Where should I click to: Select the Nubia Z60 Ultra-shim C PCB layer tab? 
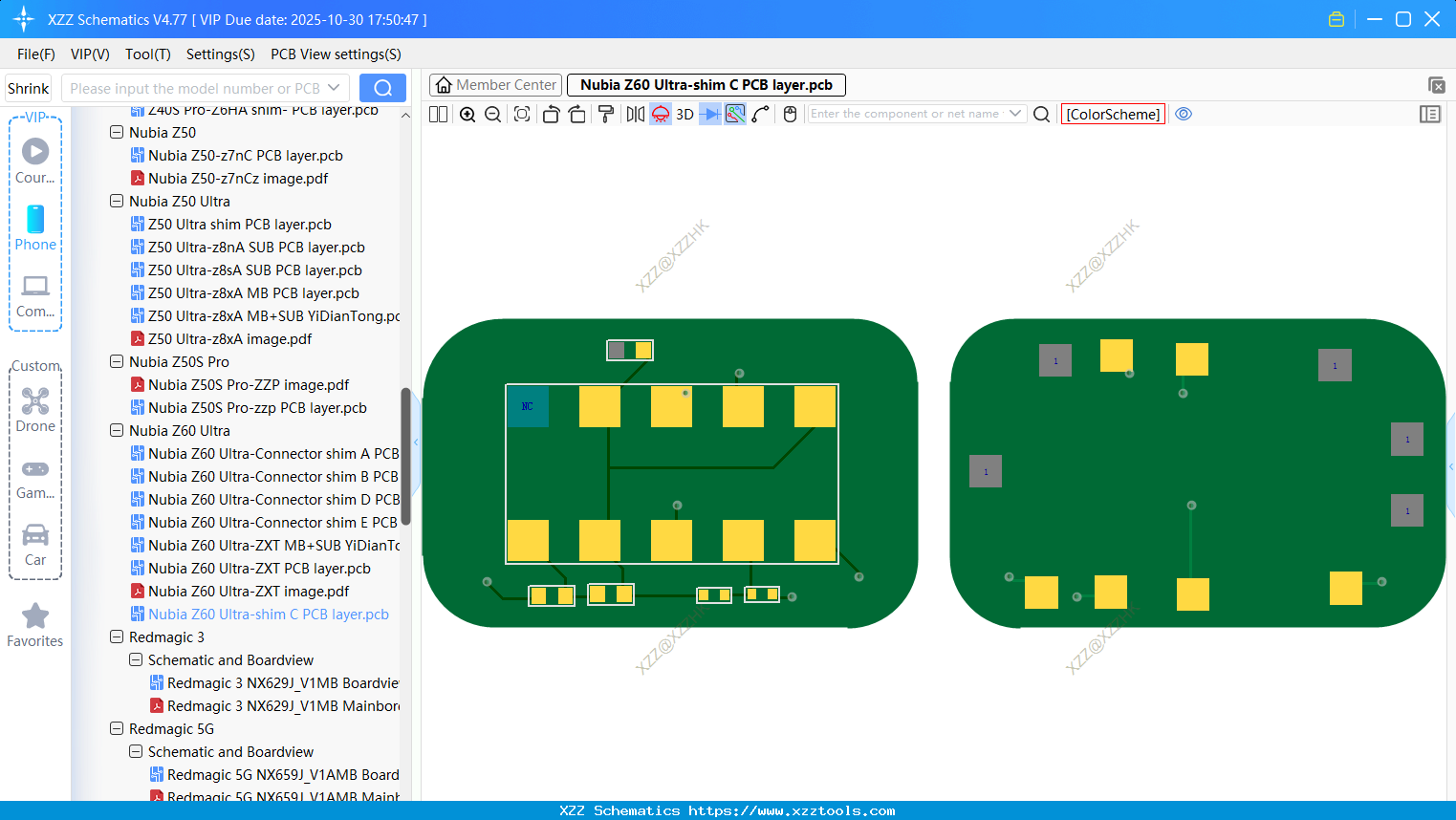click(x=706, y=85)
